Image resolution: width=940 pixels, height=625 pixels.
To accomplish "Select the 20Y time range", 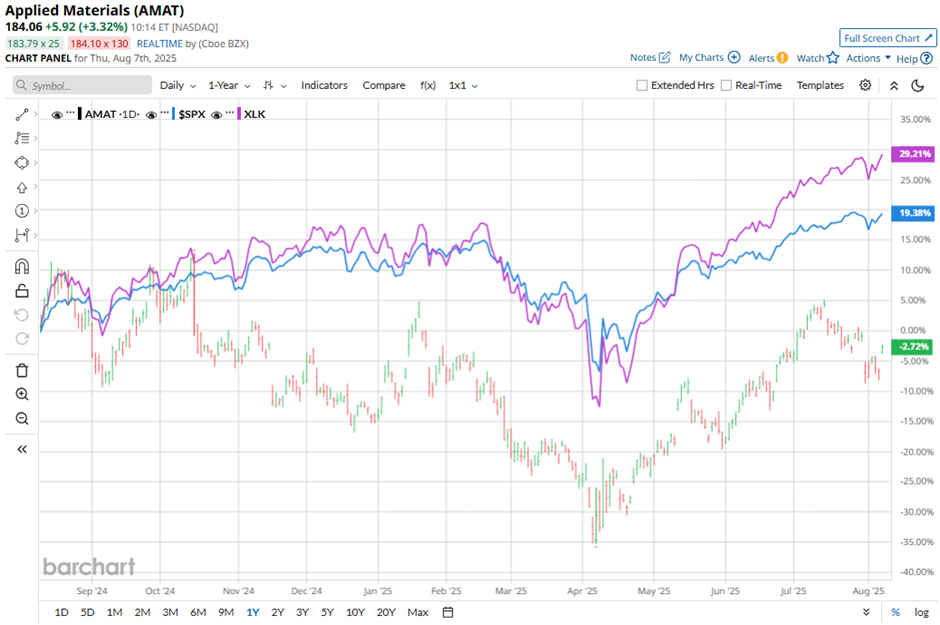I will (386, 612).
